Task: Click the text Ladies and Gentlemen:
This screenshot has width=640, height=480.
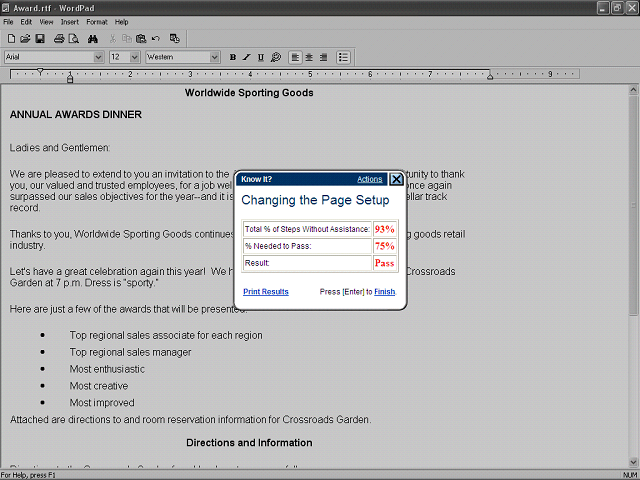Action: pos(60,148)
